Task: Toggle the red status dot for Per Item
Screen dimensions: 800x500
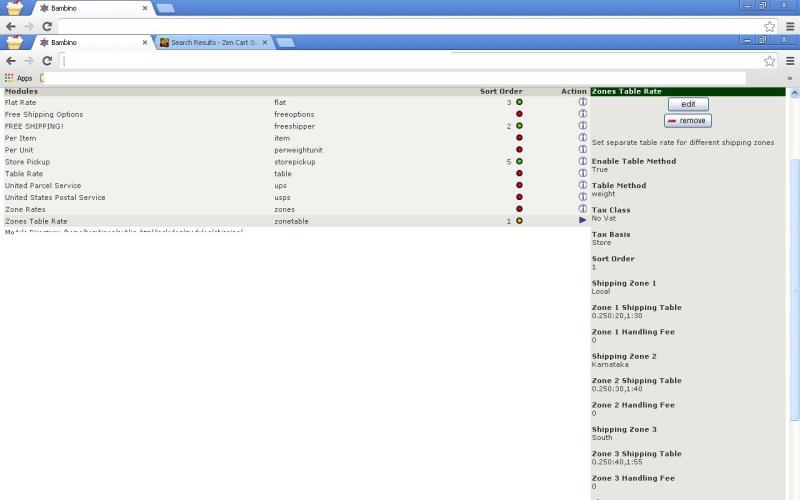Action: pyautogui.click(x=519, y=138)
